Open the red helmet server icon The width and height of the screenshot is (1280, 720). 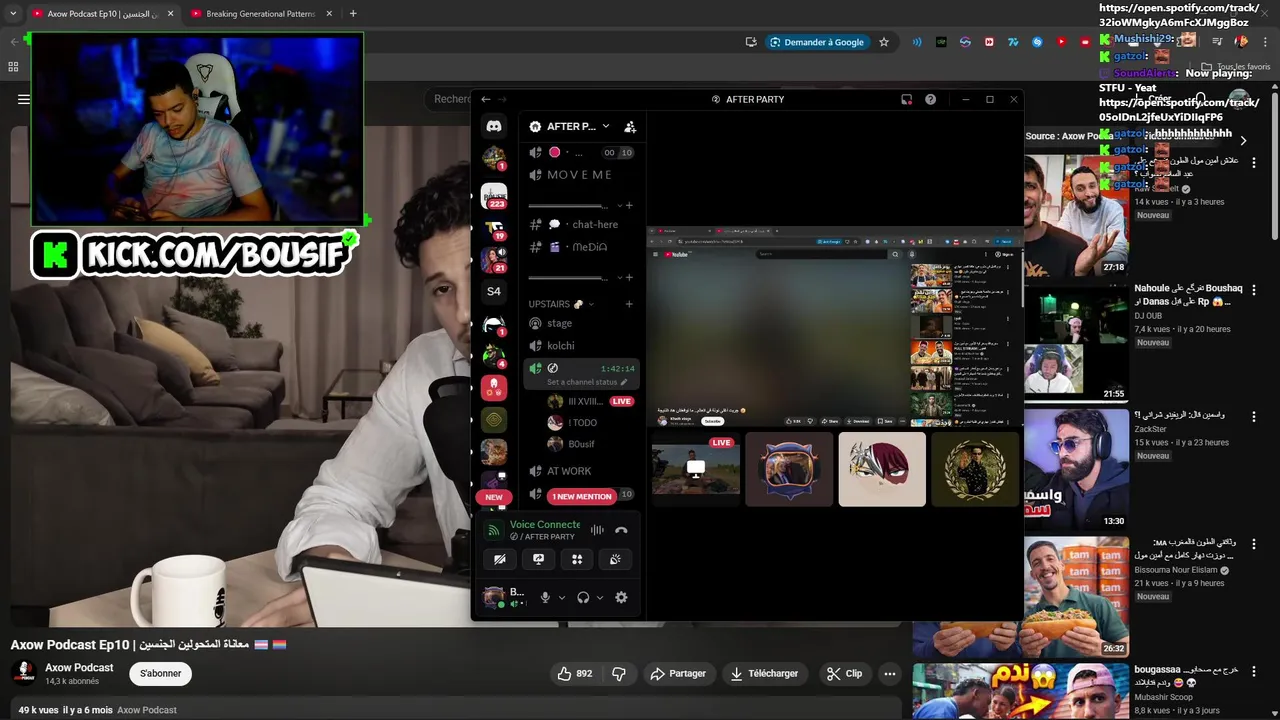pos(494,386)
